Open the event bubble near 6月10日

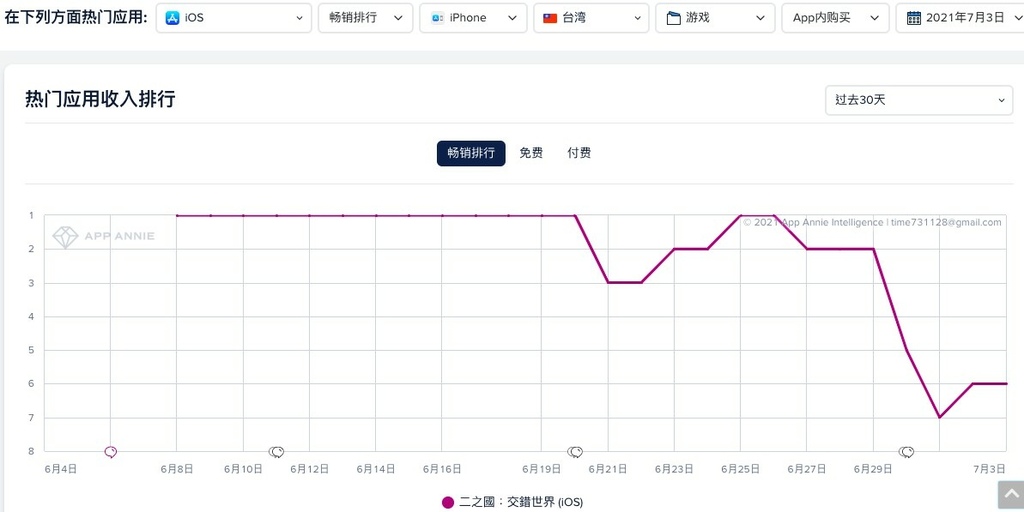click(x=277, y=452)
